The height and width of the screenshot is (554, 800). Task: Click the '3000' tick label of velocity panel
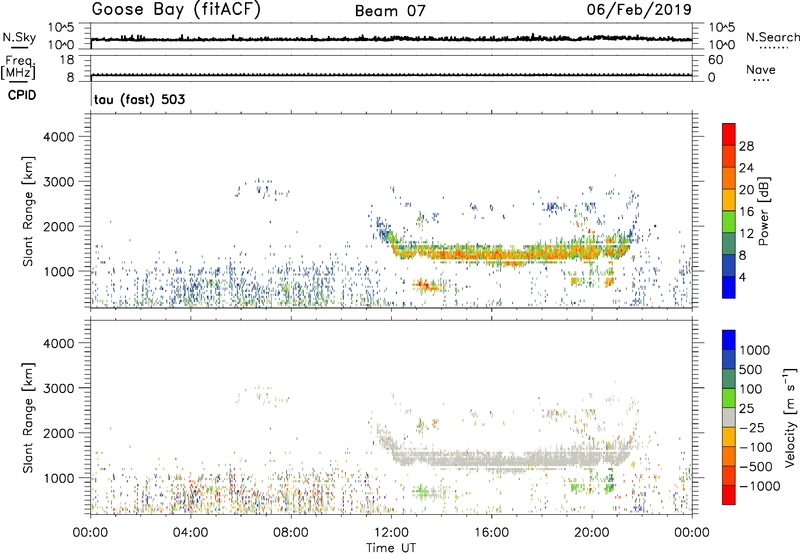pyautogui.click(x=59, y=388)
